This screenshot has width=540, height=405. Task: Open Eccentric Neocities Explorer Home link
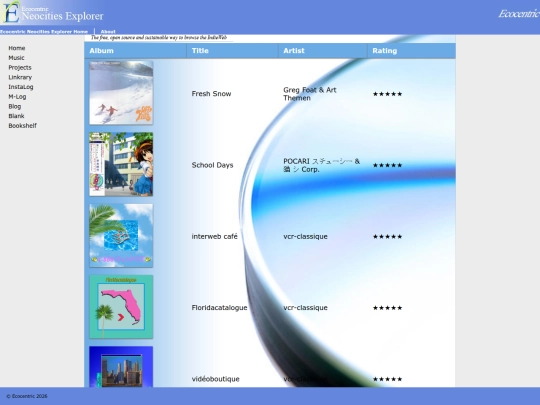(x=44, y=31)
